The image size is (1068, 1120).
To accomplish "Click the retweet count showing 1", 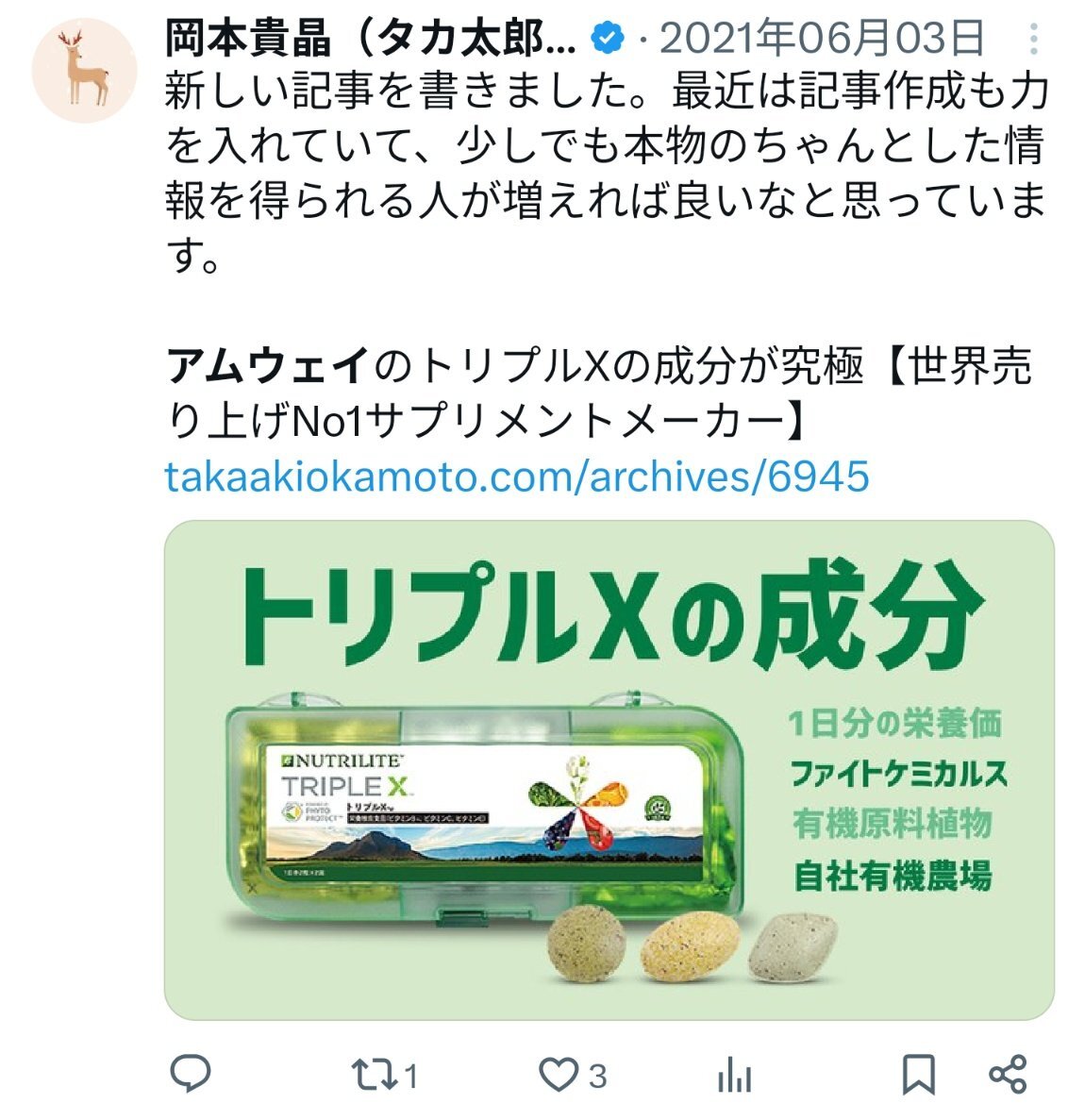I will (411, 1076).
